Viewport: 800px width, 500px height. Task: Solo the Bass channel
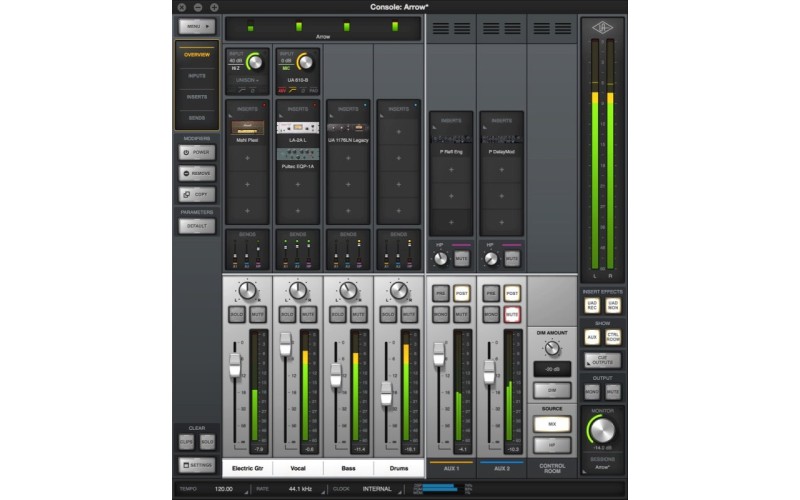[338, 314]
